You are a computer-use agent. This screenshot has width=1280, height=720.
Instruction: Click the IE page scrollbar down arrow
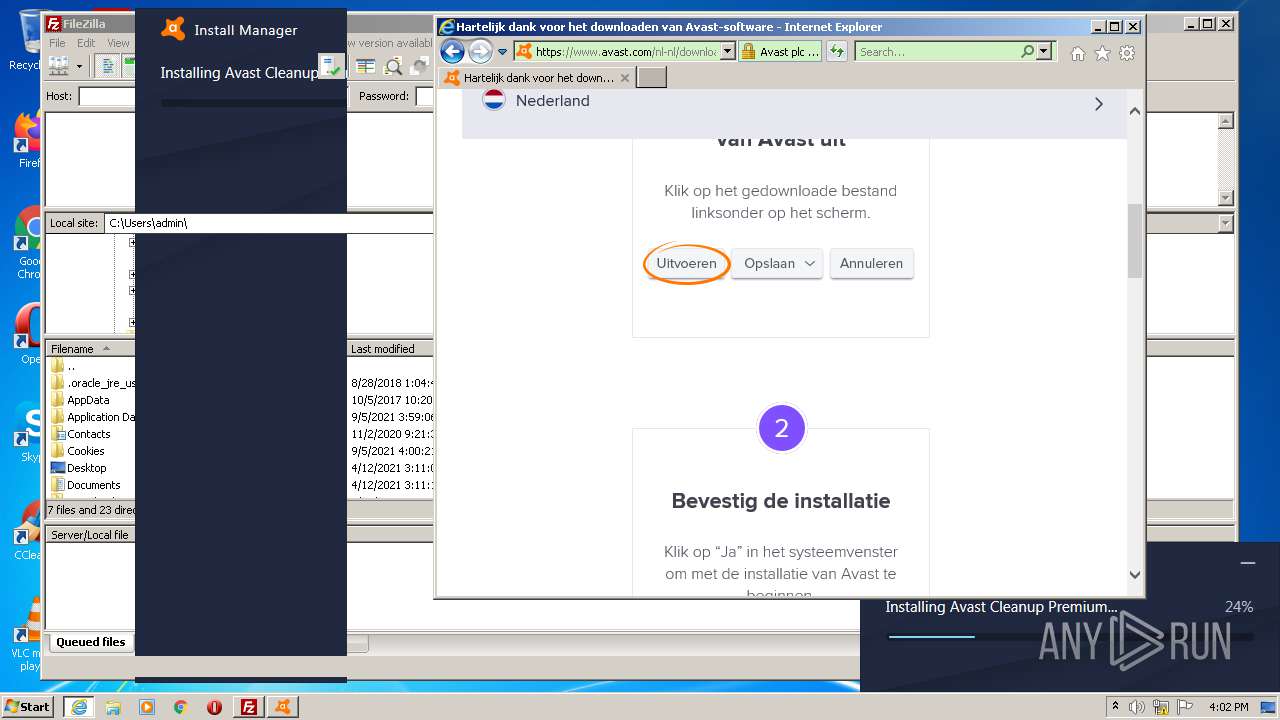1134,574
